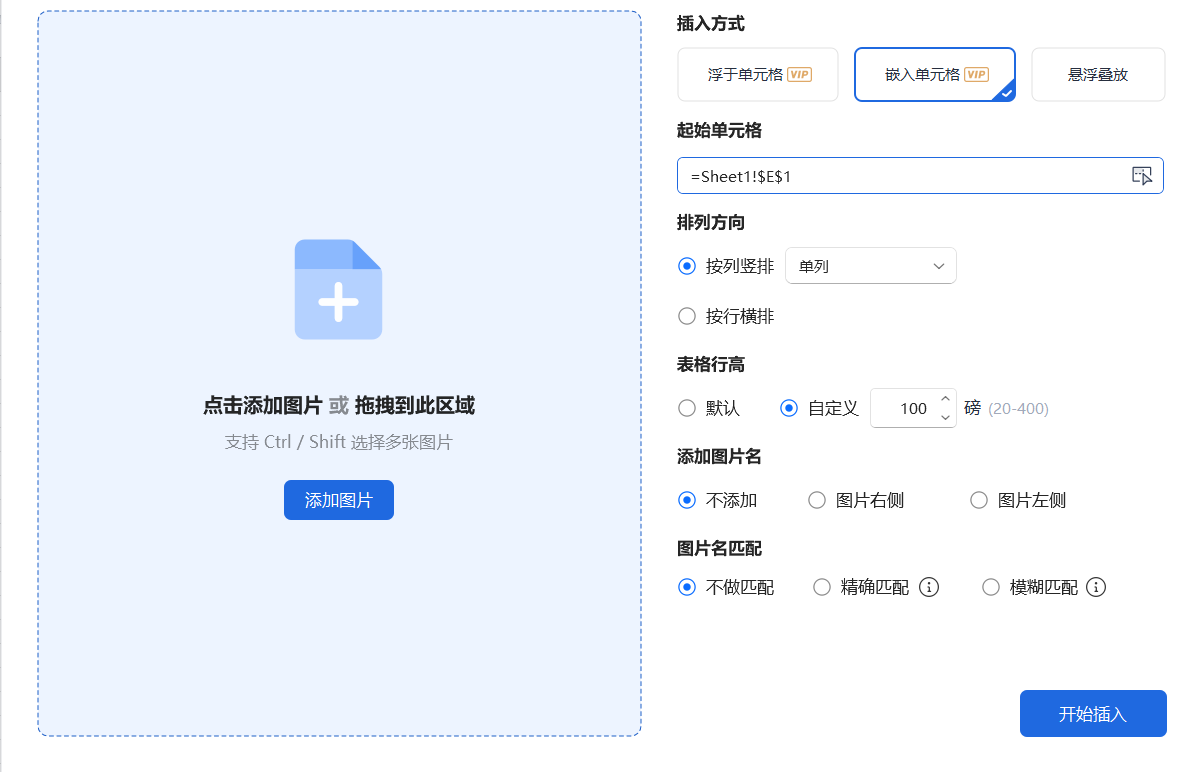Image resolution: width=1196 pixels, height=772 pixels.
Task: Select 不添加 image name option
Action: click(x=687, y=500)
